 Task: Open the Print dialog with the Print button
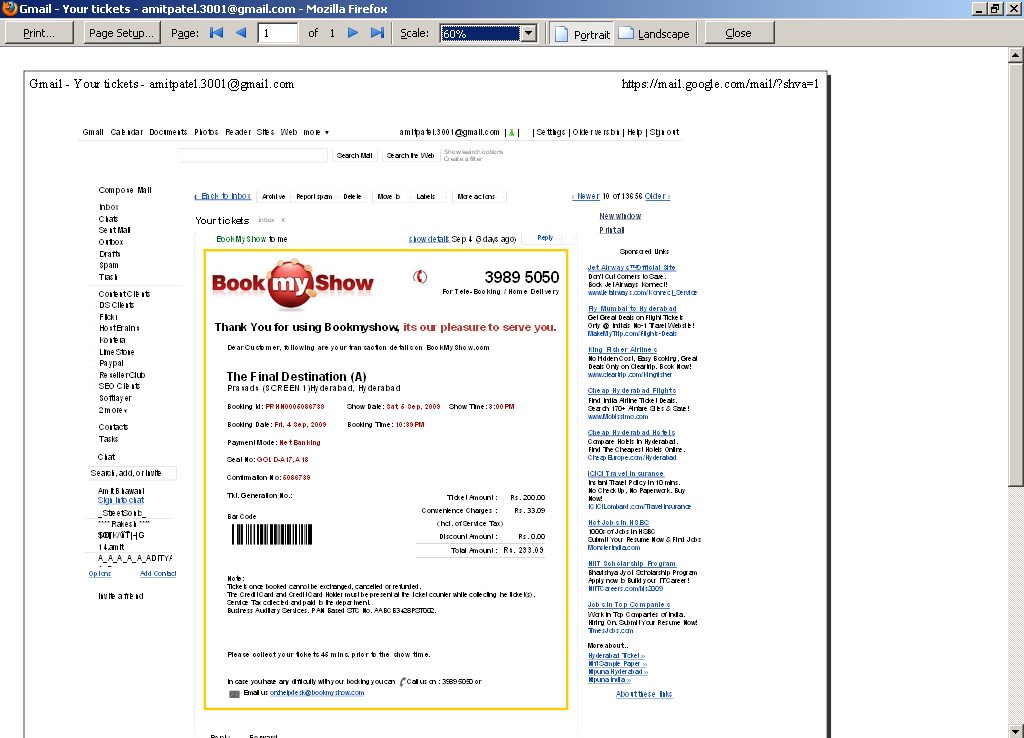click(40, 32)
